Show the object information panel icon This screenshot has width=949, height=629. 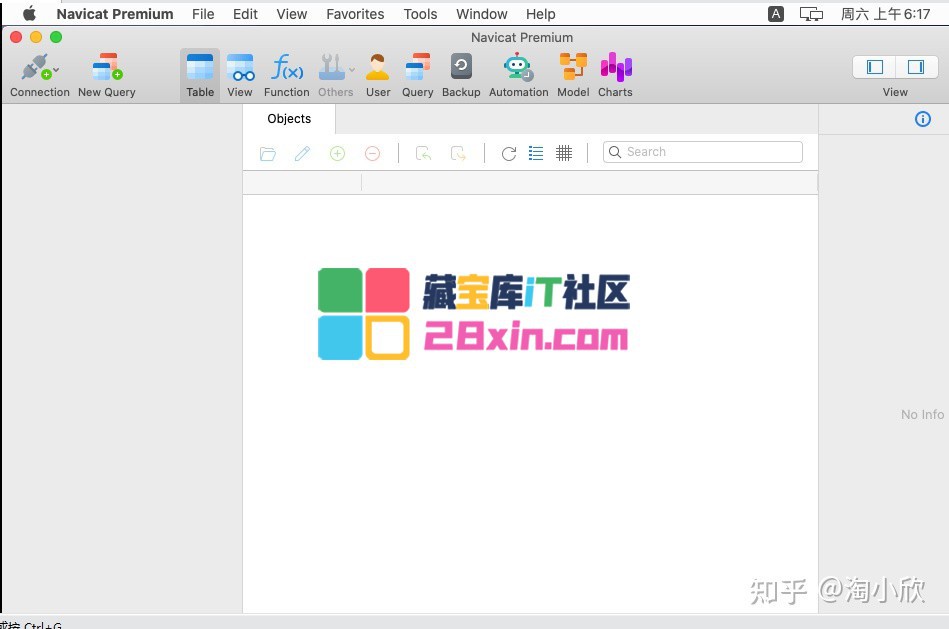tap(922, 119)
